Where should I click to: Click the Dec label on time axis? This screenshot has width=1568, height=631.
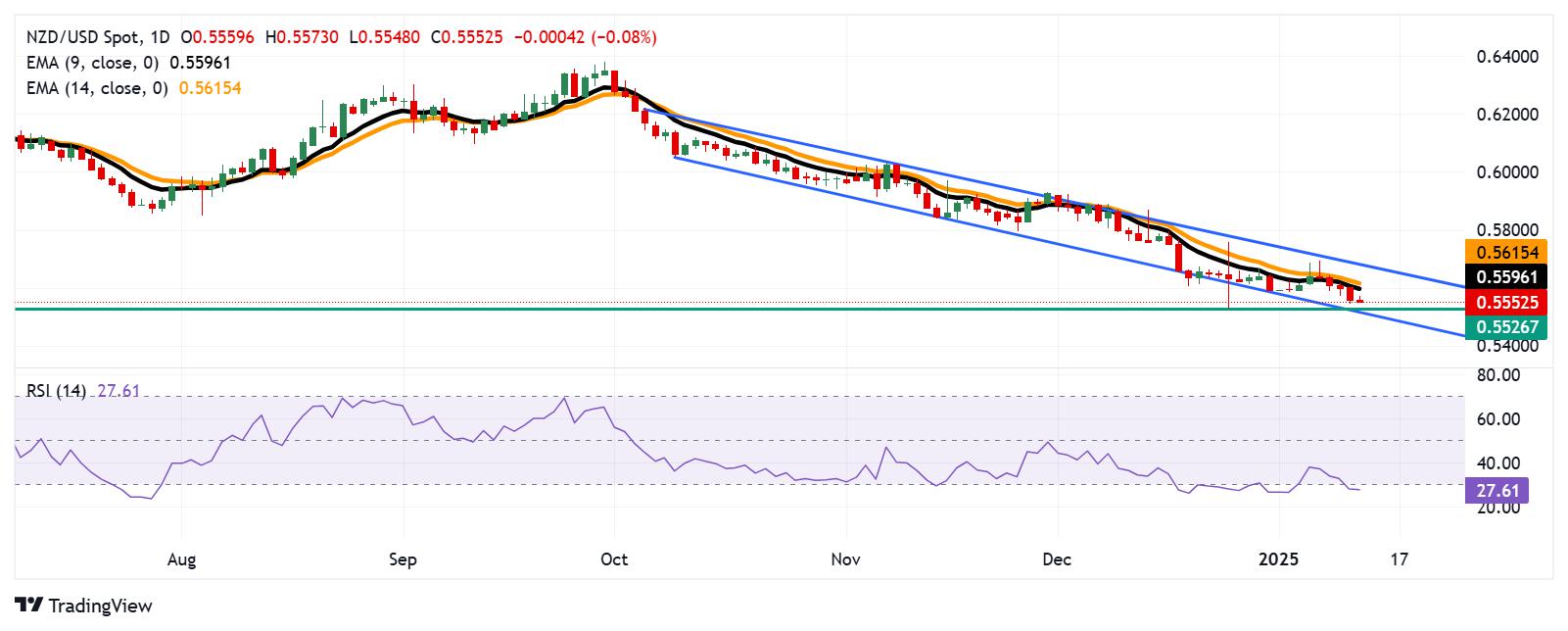[x=1058, y=559]
